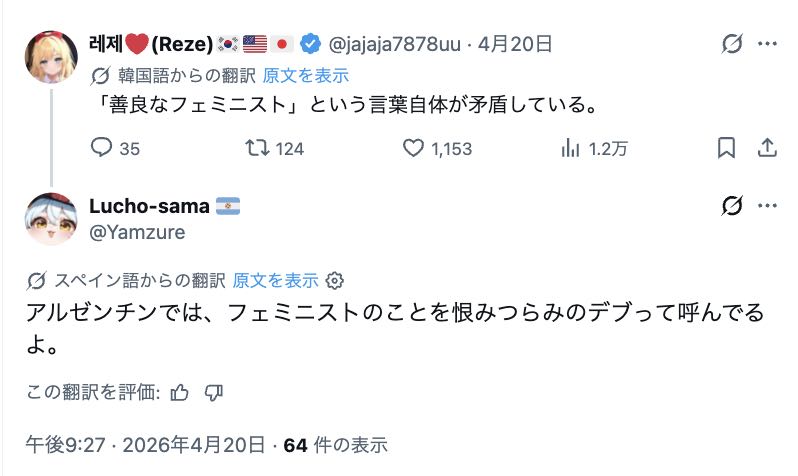Click Grok icon on Reze's tweet
The height and width of the screenshot is (476, 798).
[732, 44]
